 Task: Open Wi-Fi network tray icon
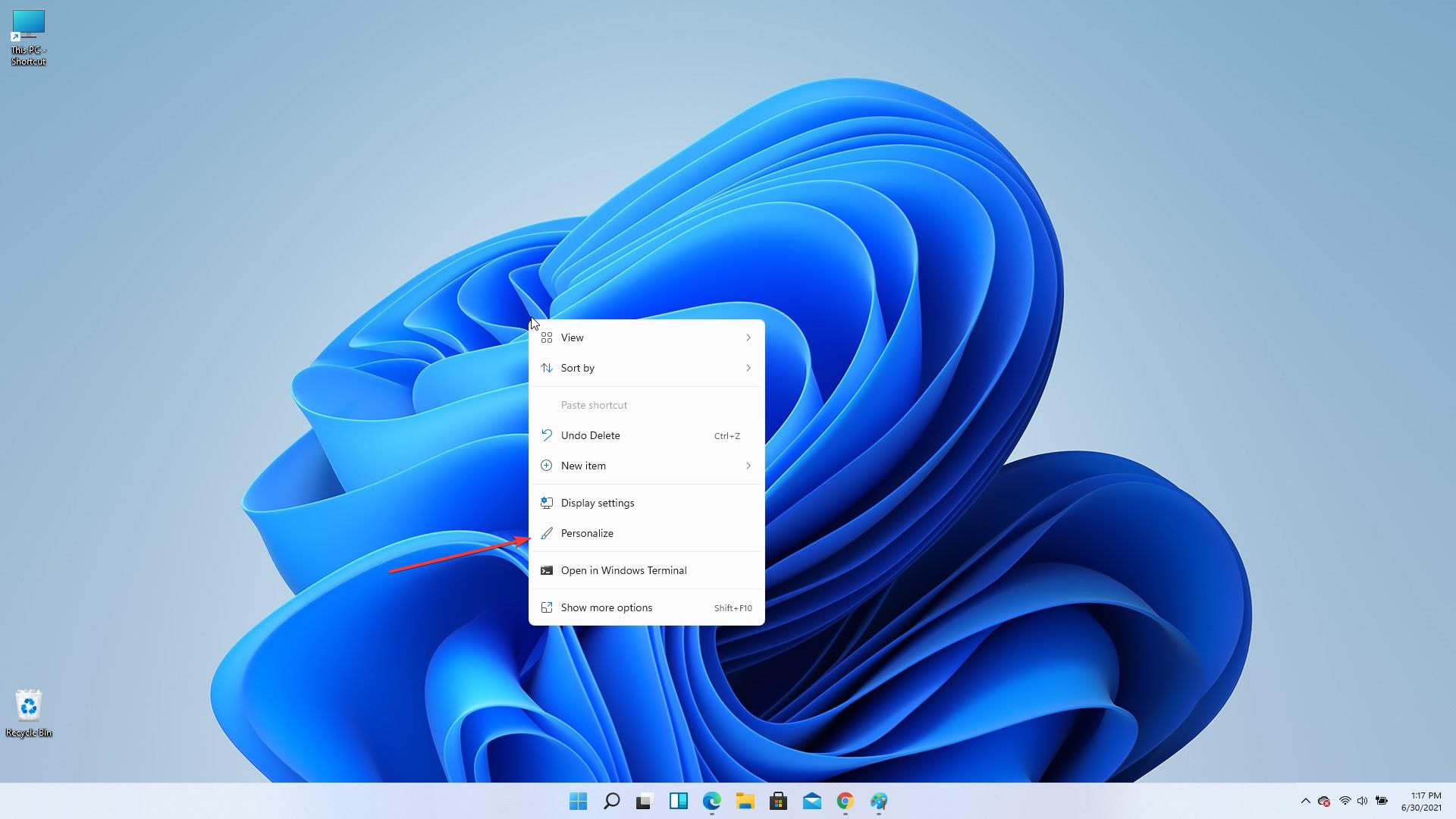click(x=1345, y=801)
